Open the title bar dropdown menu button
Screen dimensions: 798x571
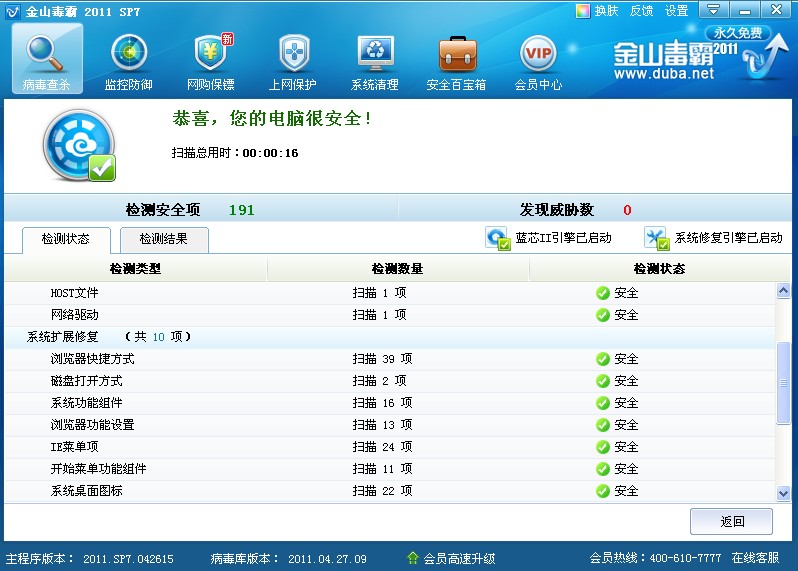[x=714, y=10]
